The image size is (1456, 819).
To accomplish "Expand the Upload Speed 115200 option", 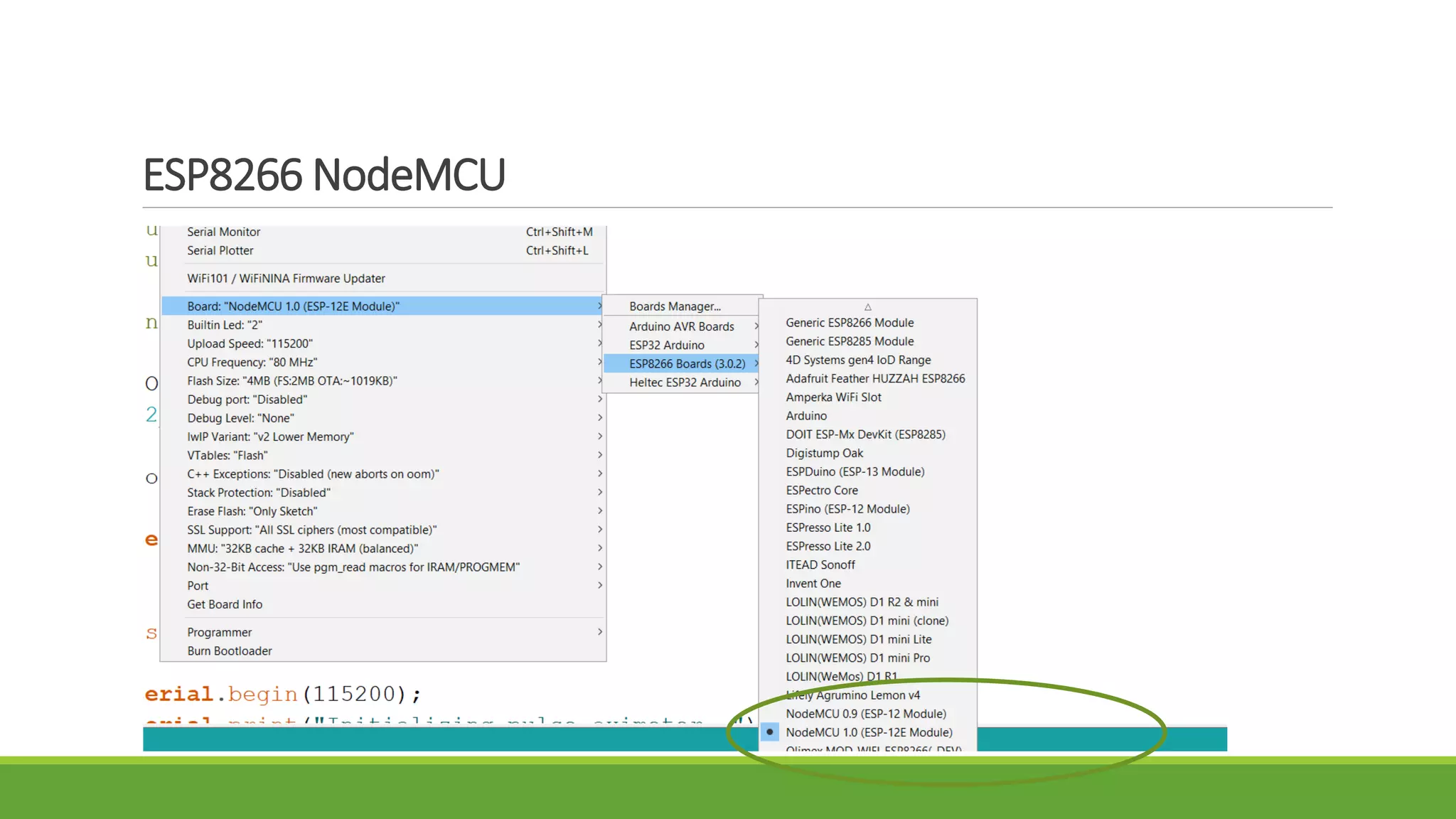I will (x=250, y=343).
